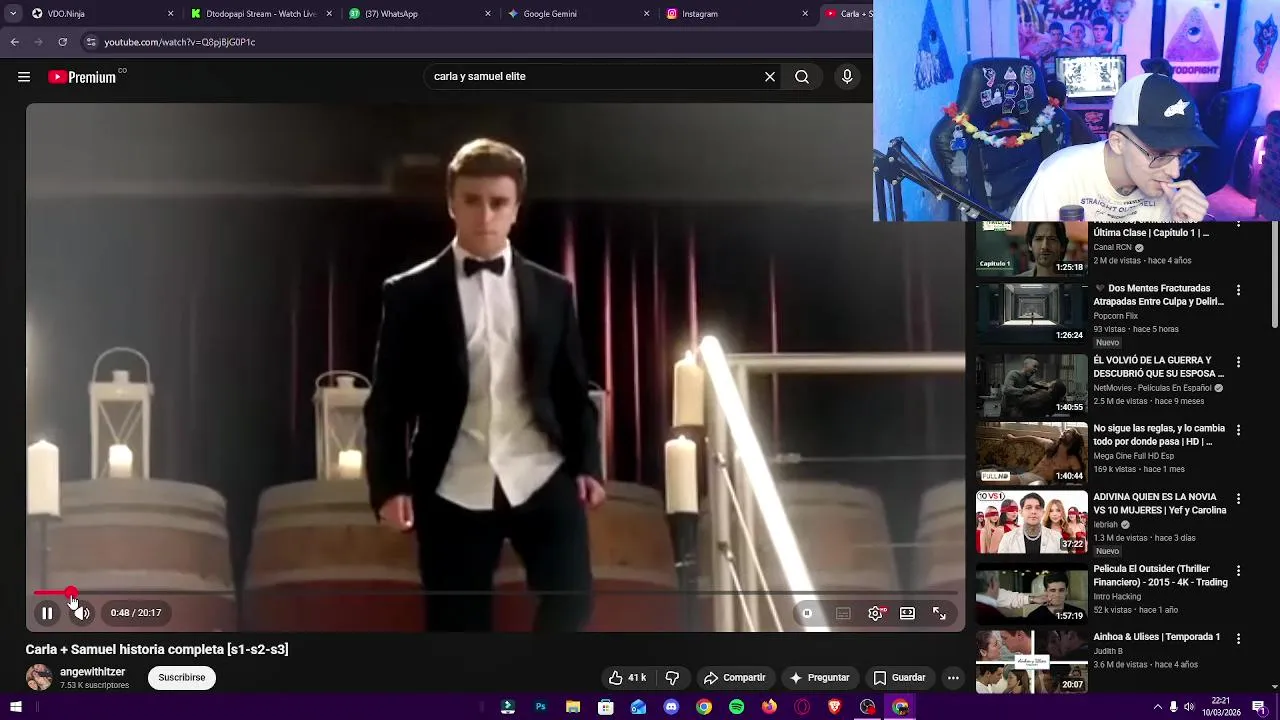Open options for 'ÉL VOLVIÓ DE LA GUERRA'
The height and width of the screenshot is (720, 1280).
tap(1238, 362)
